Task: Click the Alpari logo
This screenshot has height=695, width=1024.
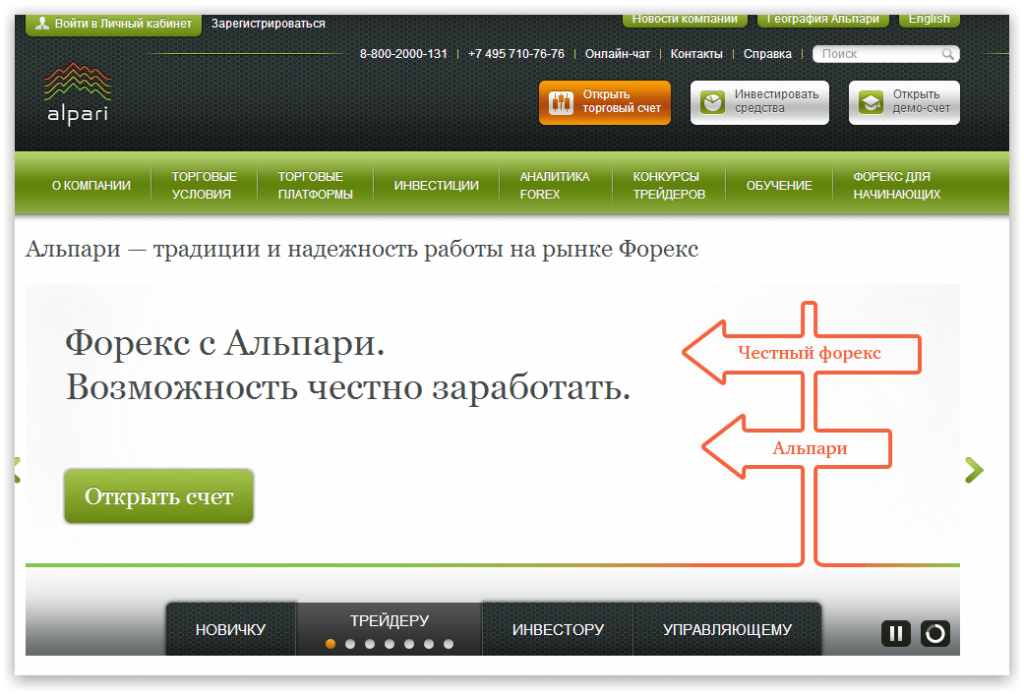Action: click(x=78, y=93)
